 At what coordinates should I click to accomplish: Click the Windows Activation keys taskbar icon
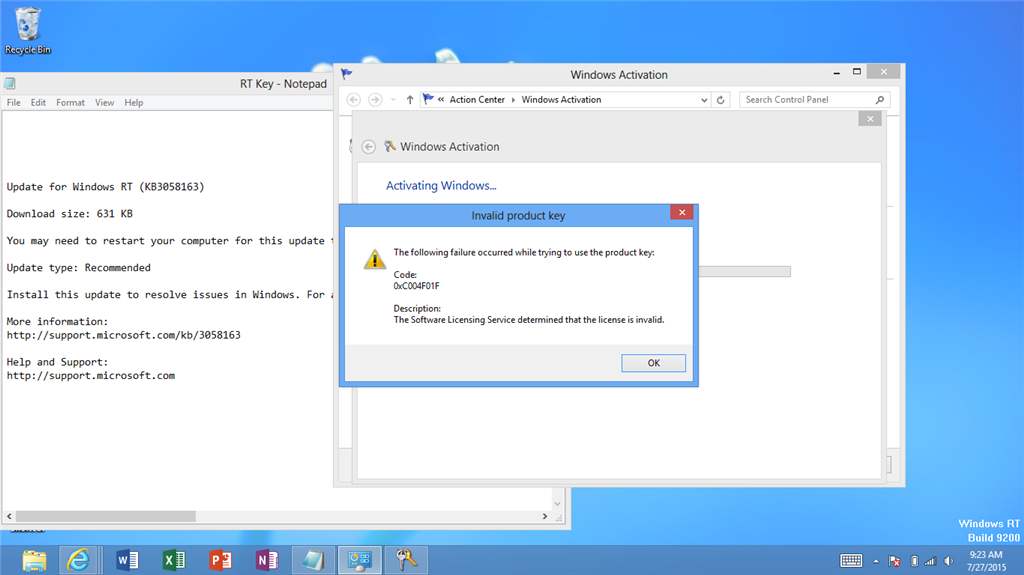406,561
